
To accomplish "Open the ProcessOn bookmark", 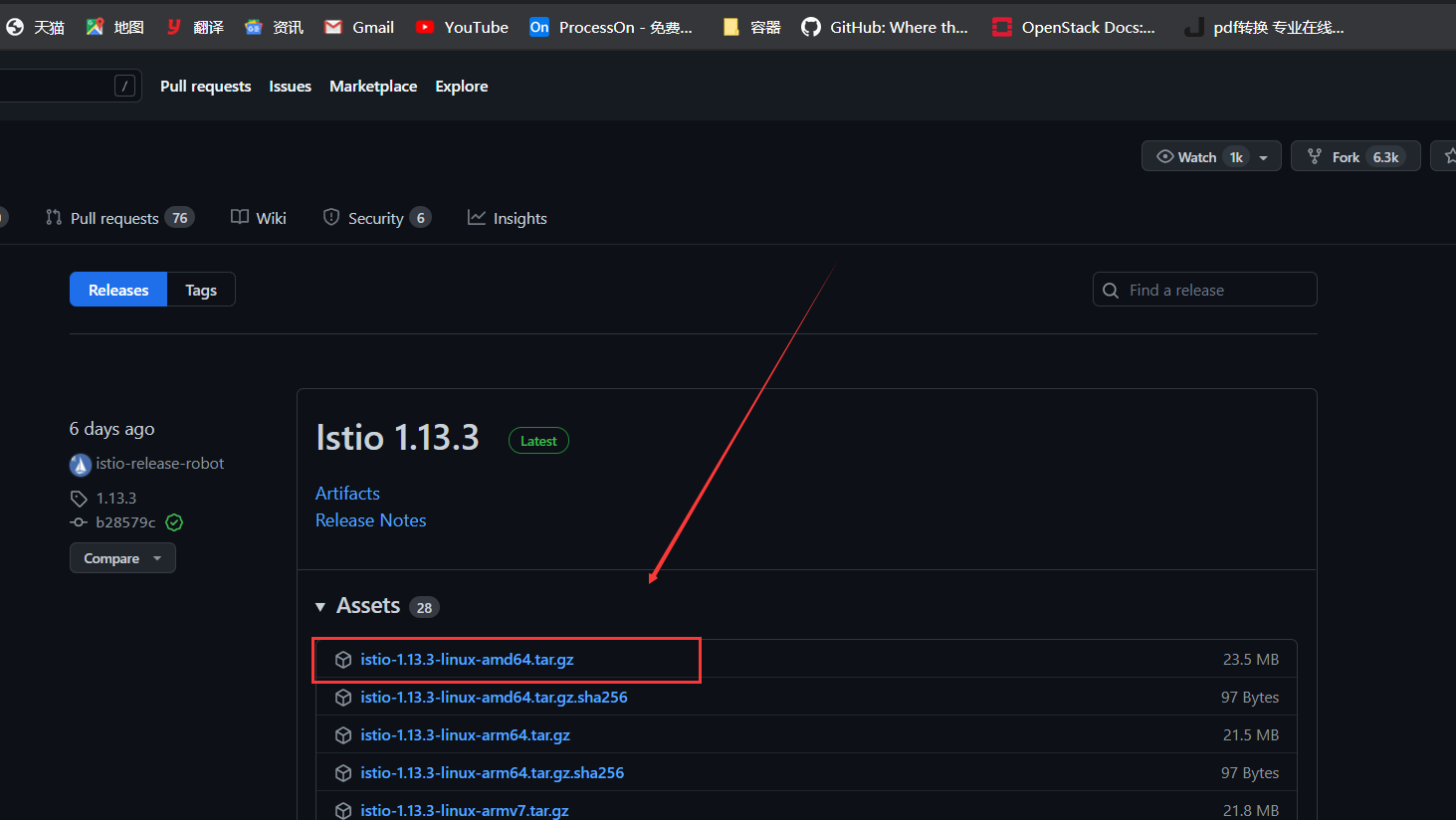I will click(611, 27).
